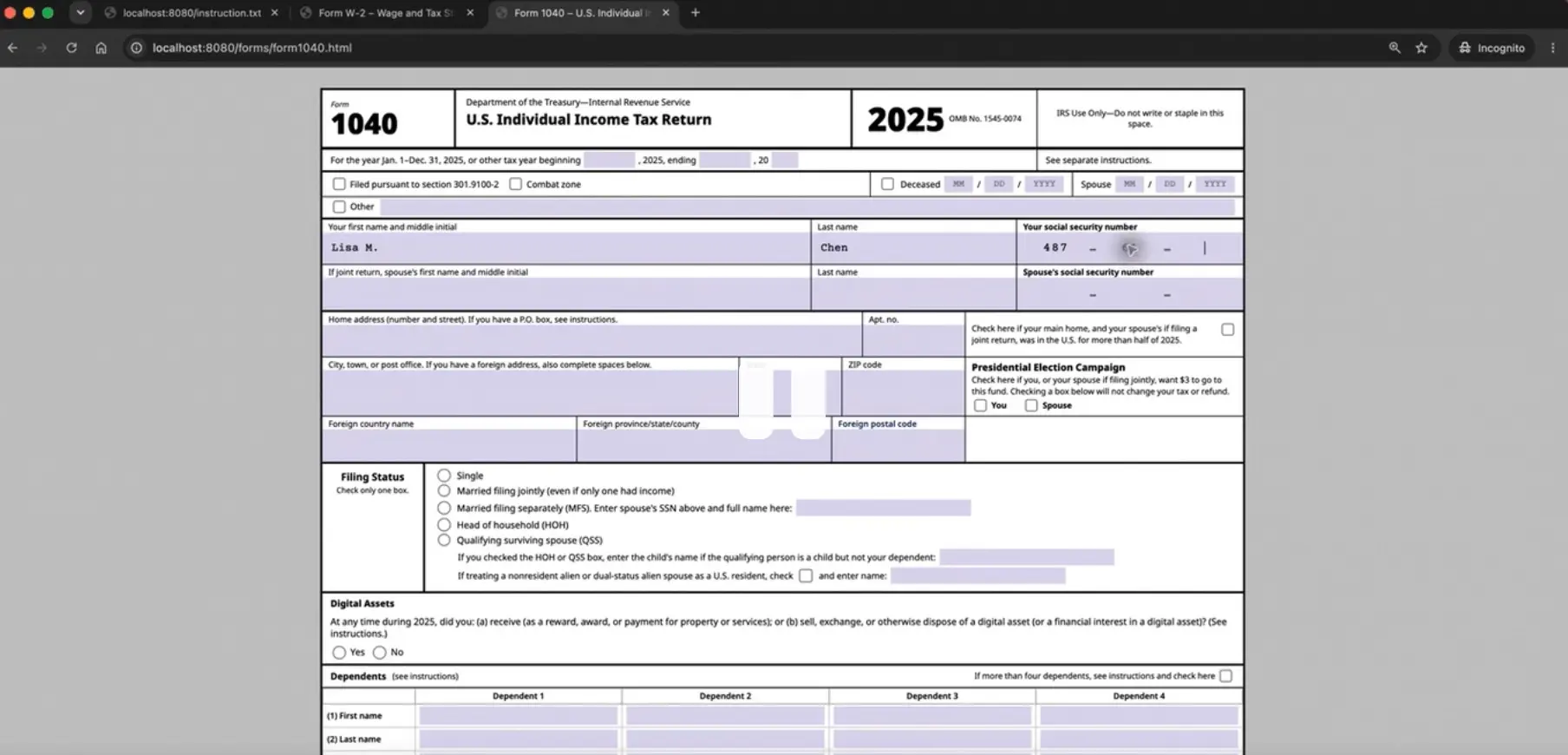
Task: Close the Form 1040 tab
Action: click(x=666, y=13)
